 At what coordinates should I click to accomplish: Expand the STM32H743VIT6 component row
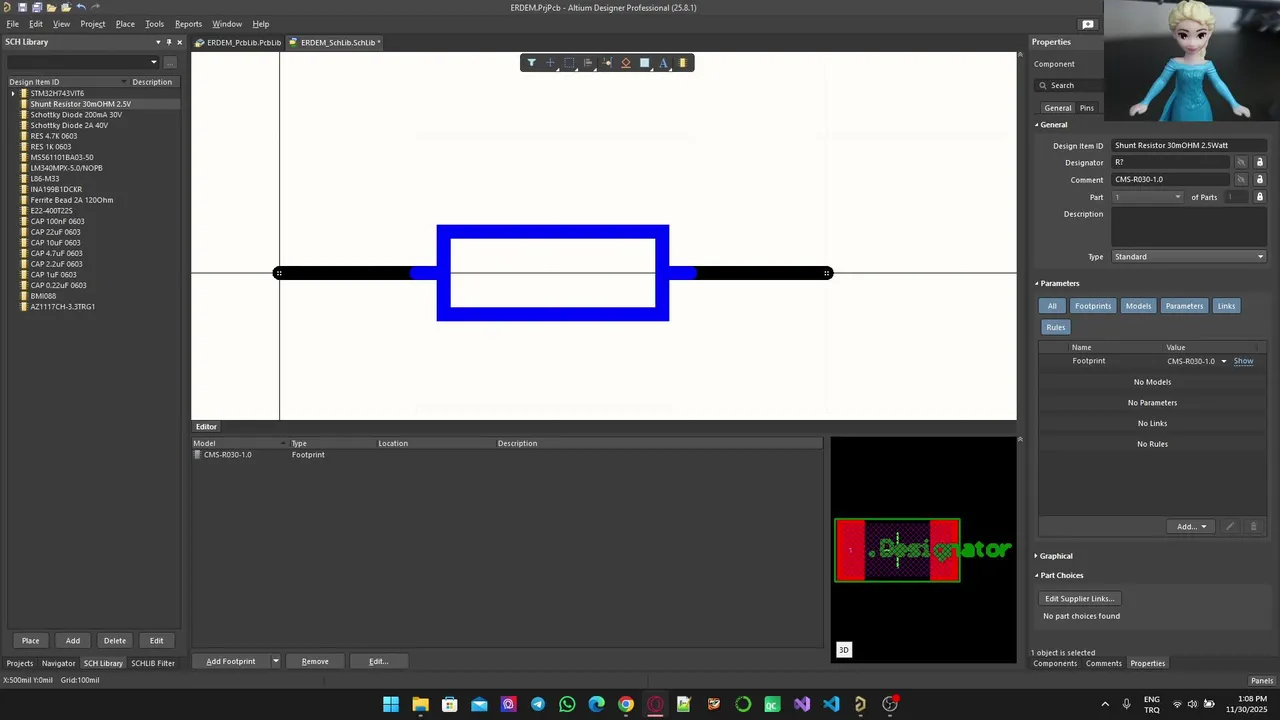point(13,93)
